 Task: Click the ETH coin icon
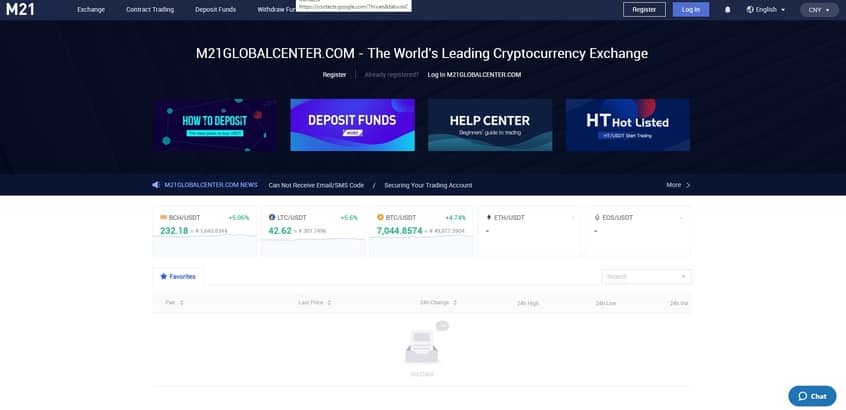coord(489,217)
